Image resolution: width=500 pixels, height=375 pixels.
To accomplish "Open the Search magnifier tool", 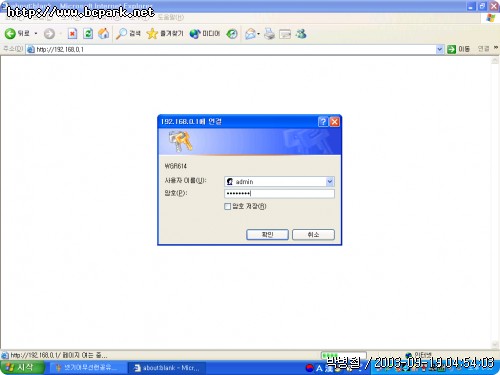I will pos(128,34).
